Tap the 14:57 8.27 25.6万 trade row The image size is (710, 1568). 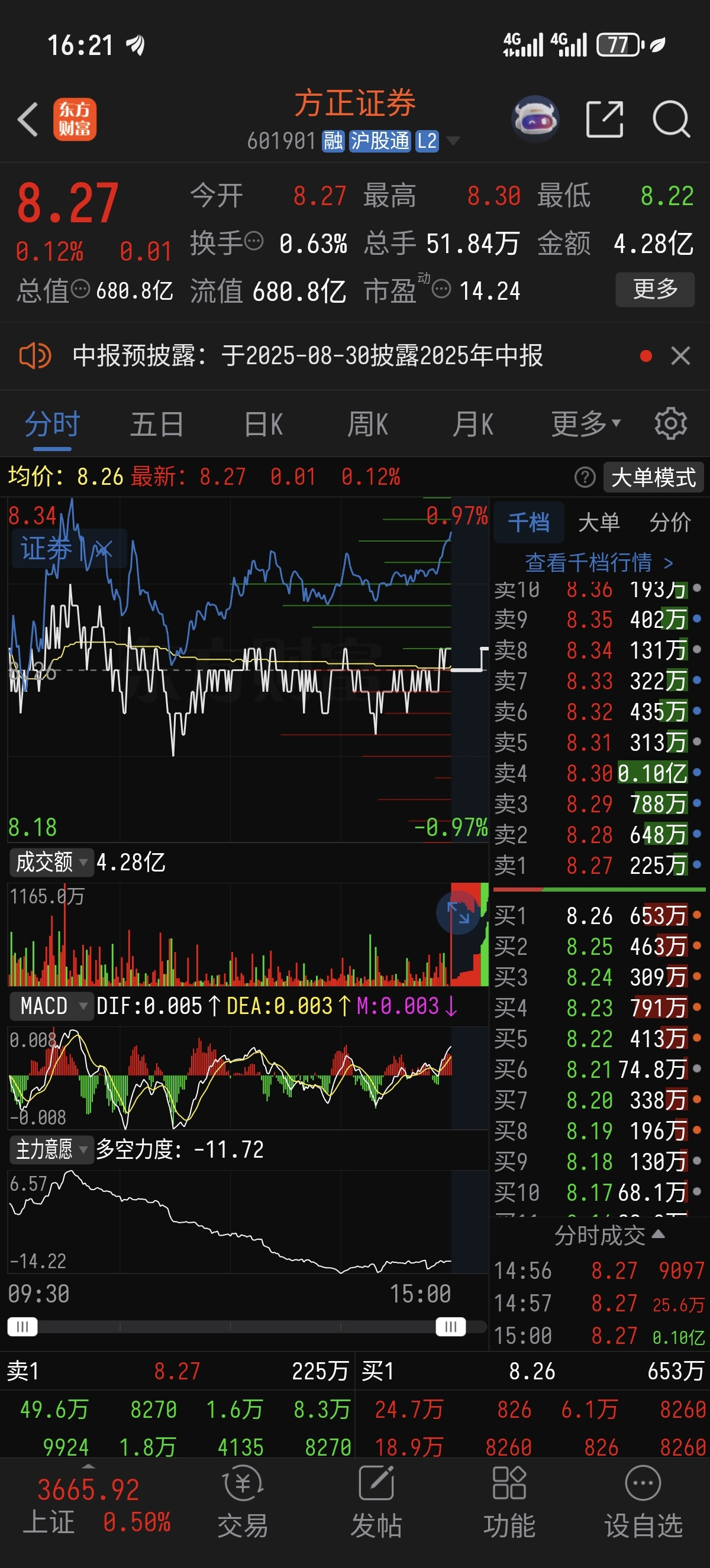(x=599, y=1303)
